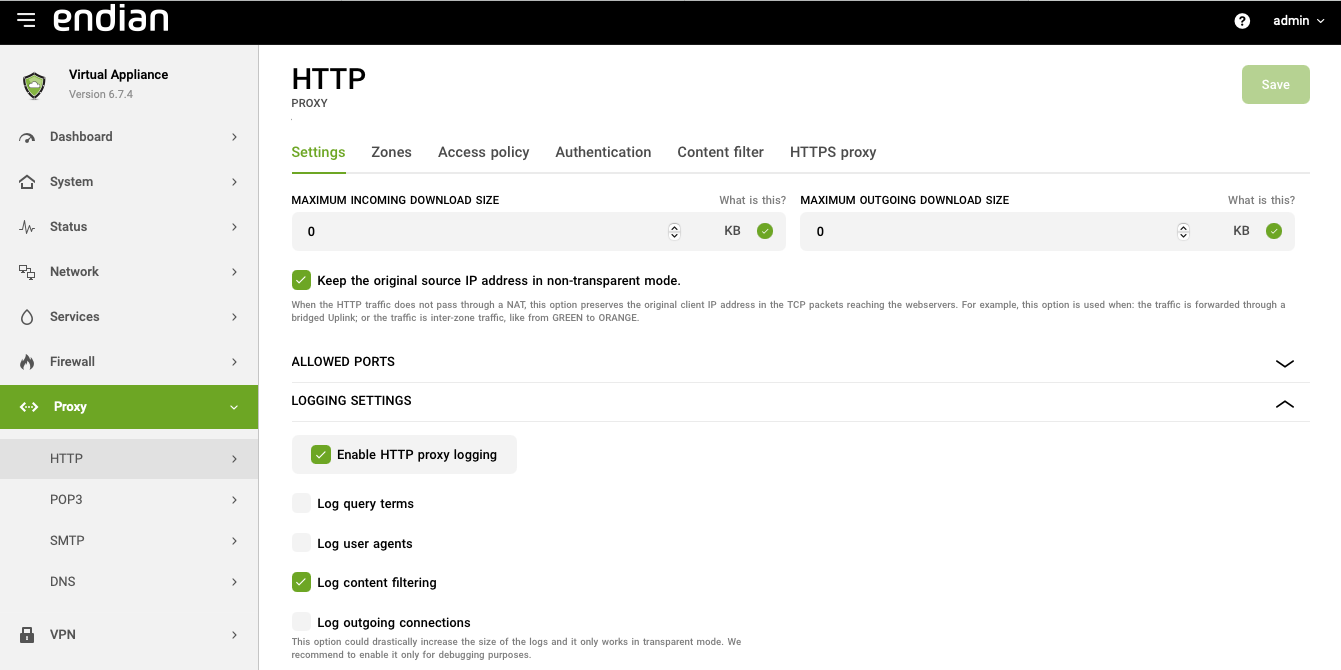Screen dimensions: 1341x670
Task: Open the Access policy tab
Action: [483, 152]
